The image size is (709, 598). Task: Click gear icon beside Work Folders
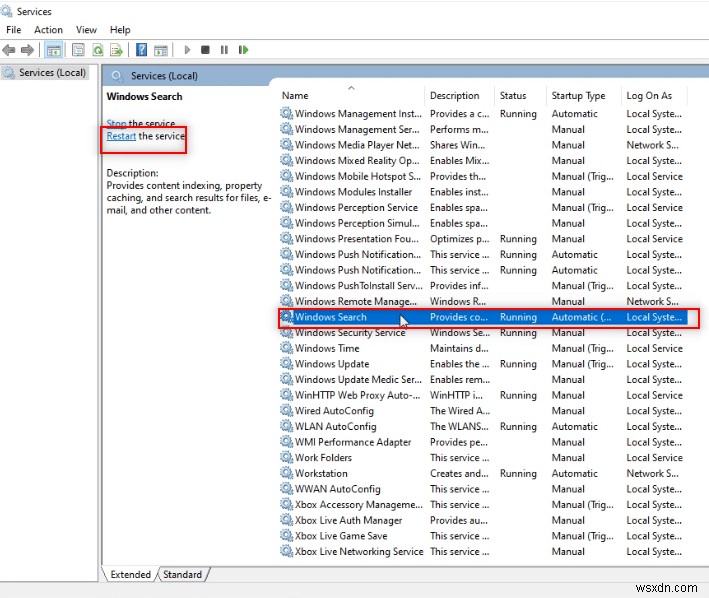click(x=287, y=457)
